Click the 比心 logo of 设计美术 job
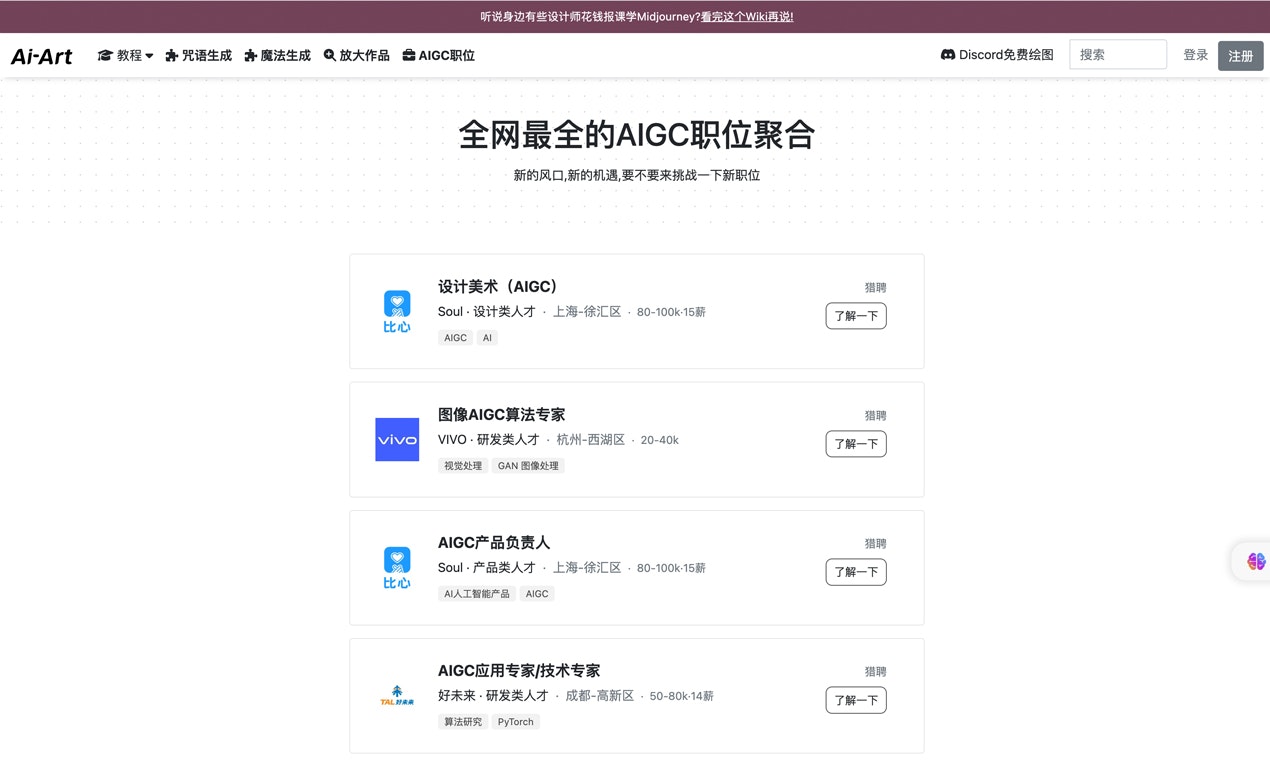Image resolution: width=1270 pixels, height=760 pixels. click(x=397, y=311)
